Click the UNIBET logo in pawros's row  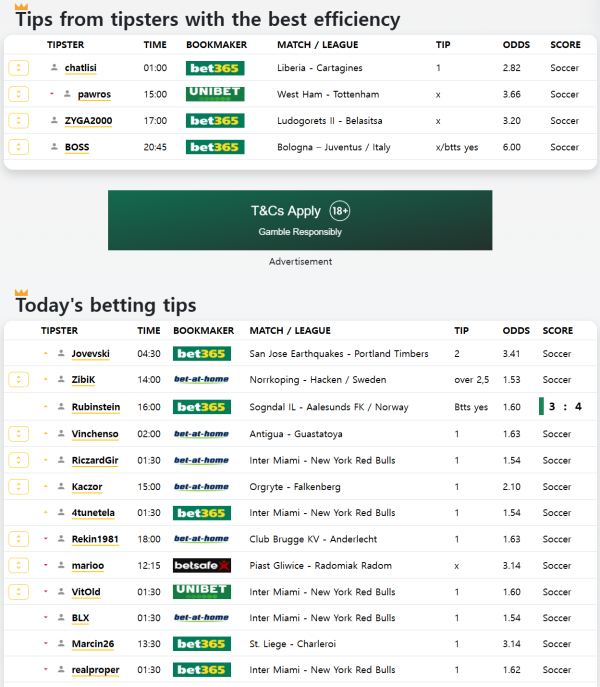pos(215,94)
